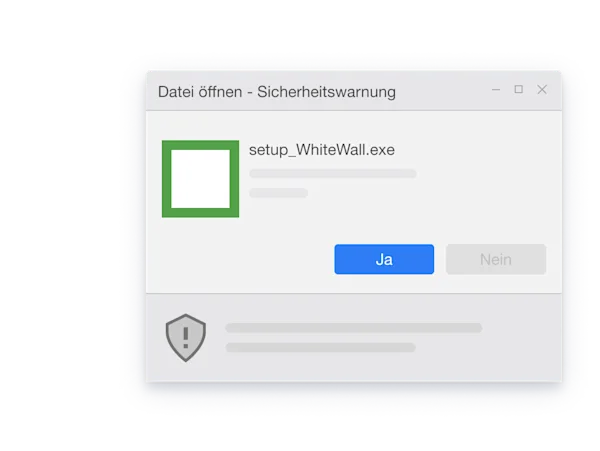Select the setup_WhiteWall.exe file name text
600x451 pixels.
click(x=322, y=150)
